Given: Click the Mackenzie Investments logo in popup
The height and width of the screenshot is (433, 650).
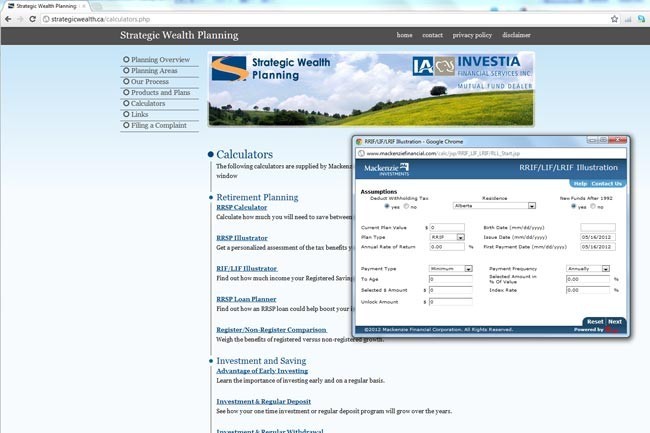Looking at the screenshot, I should click(386, 169).
